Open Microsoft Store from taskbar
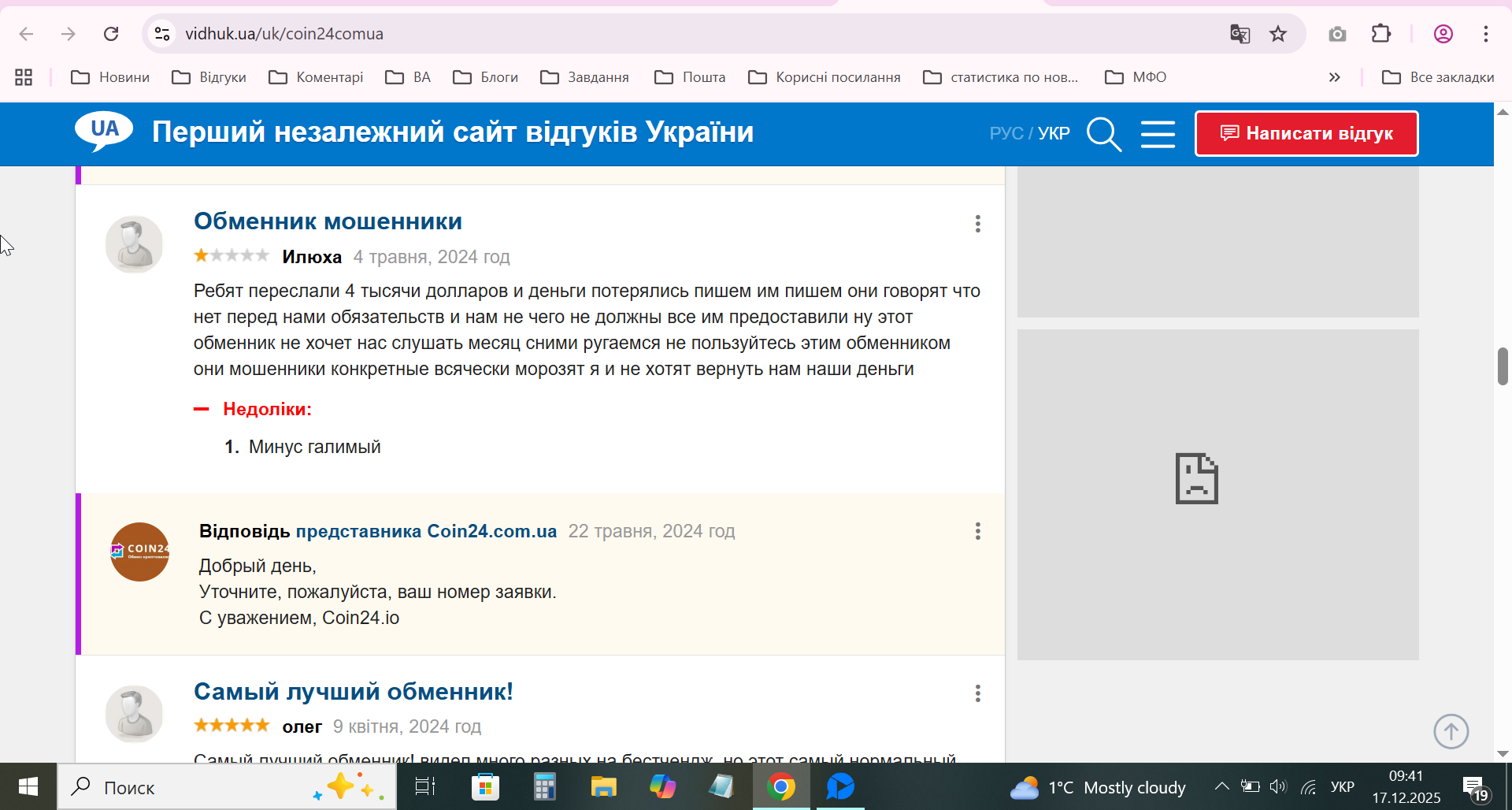Image resolution: width=1512 pixels, height=810 pixels. [x=485, y=786]
